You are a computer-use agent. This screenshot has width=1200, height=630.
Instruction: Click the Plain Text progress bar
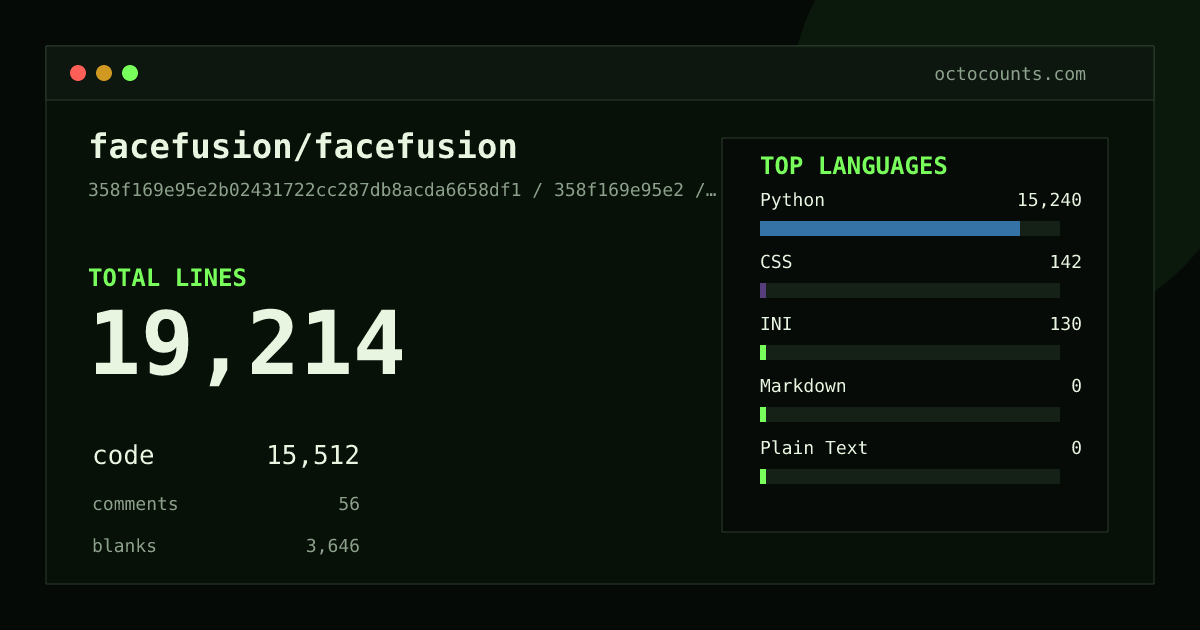[910, 476]
